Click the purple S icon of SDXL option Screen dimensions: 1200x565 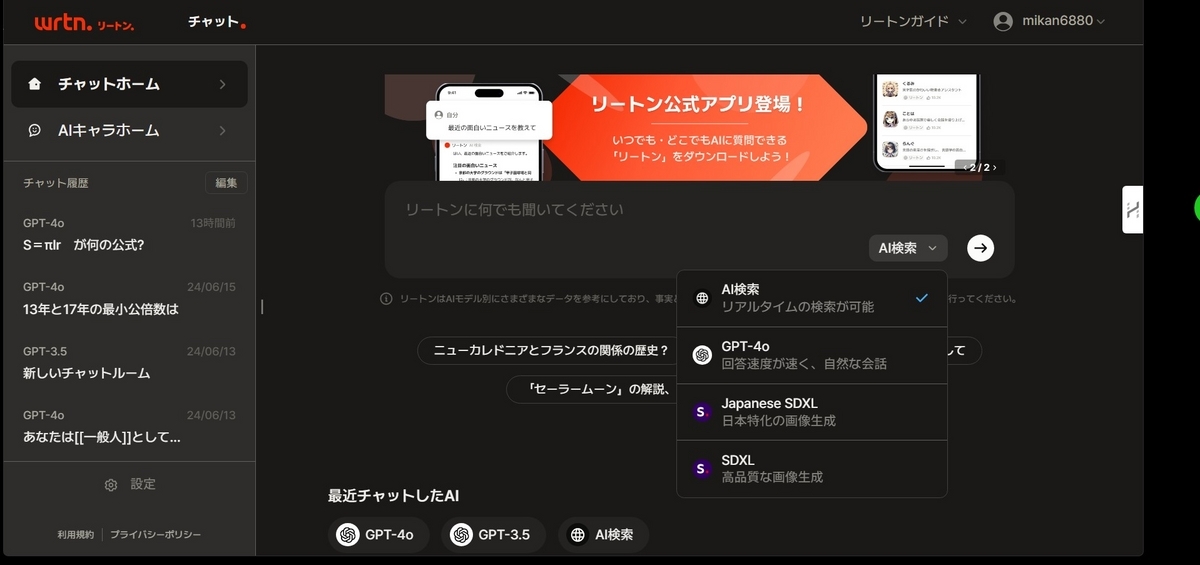(702, 469)
